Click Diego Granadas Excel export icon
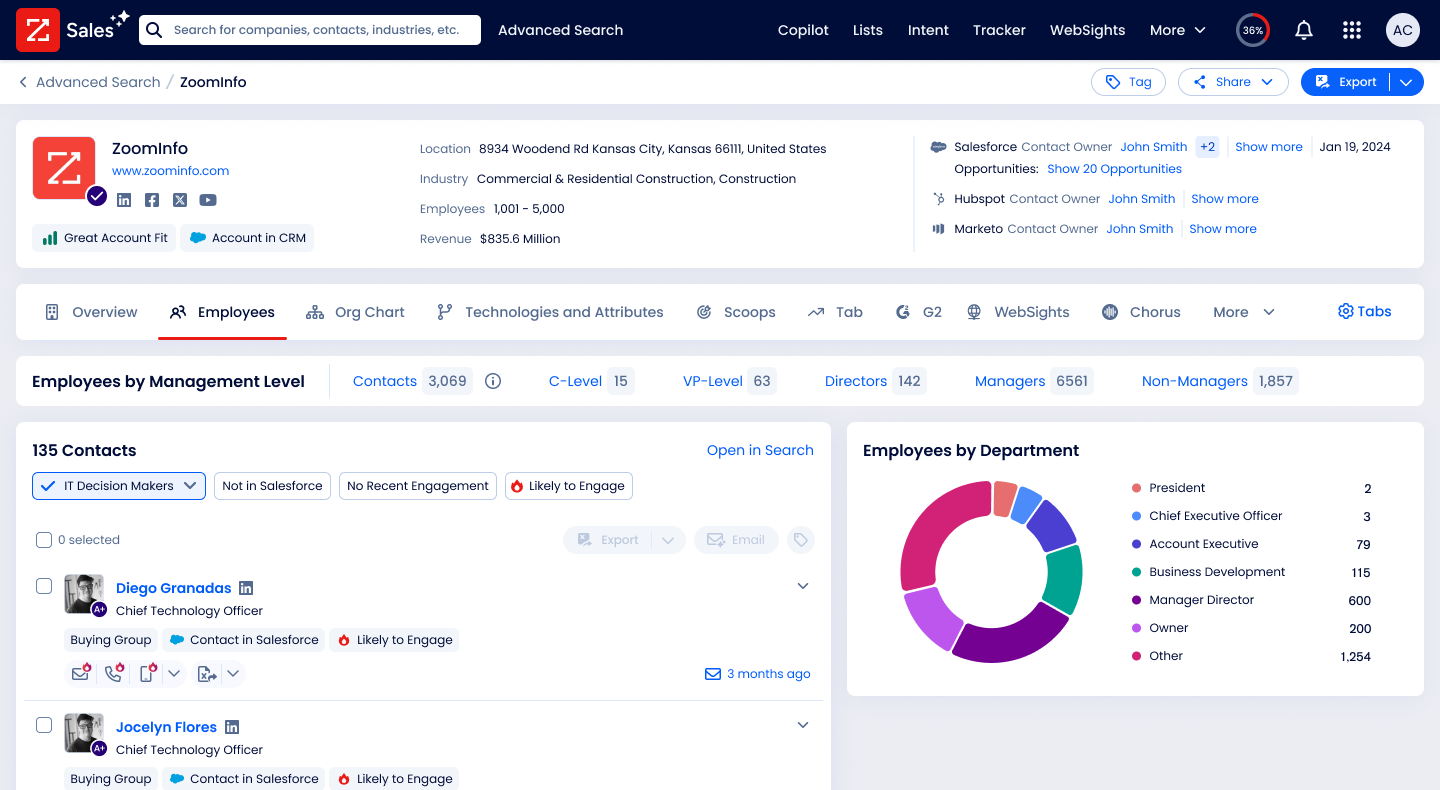 pyautogui.click(x=207, y=673)
